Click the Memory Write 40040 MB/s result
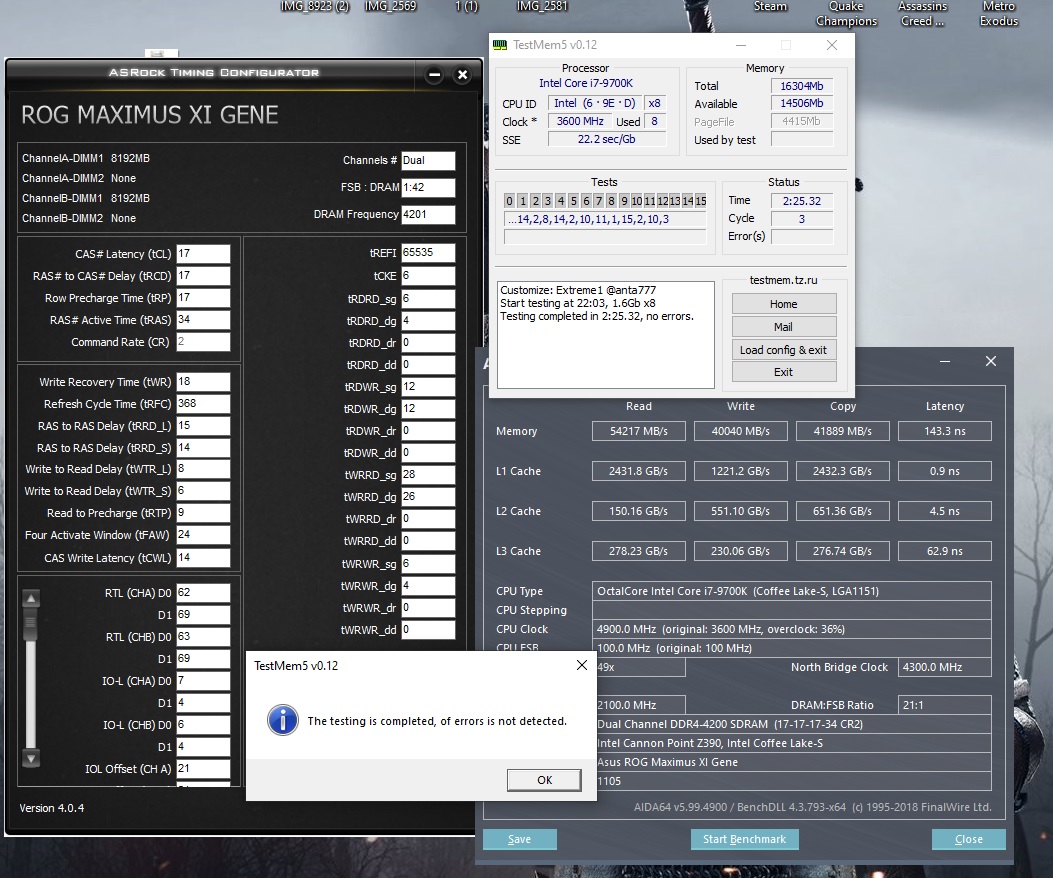The width and height of the screenshot is (1053, 878). 740,431
